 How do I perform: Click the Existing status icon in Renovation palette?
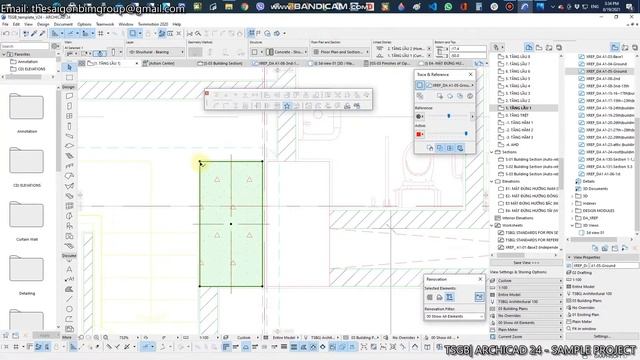430,297
